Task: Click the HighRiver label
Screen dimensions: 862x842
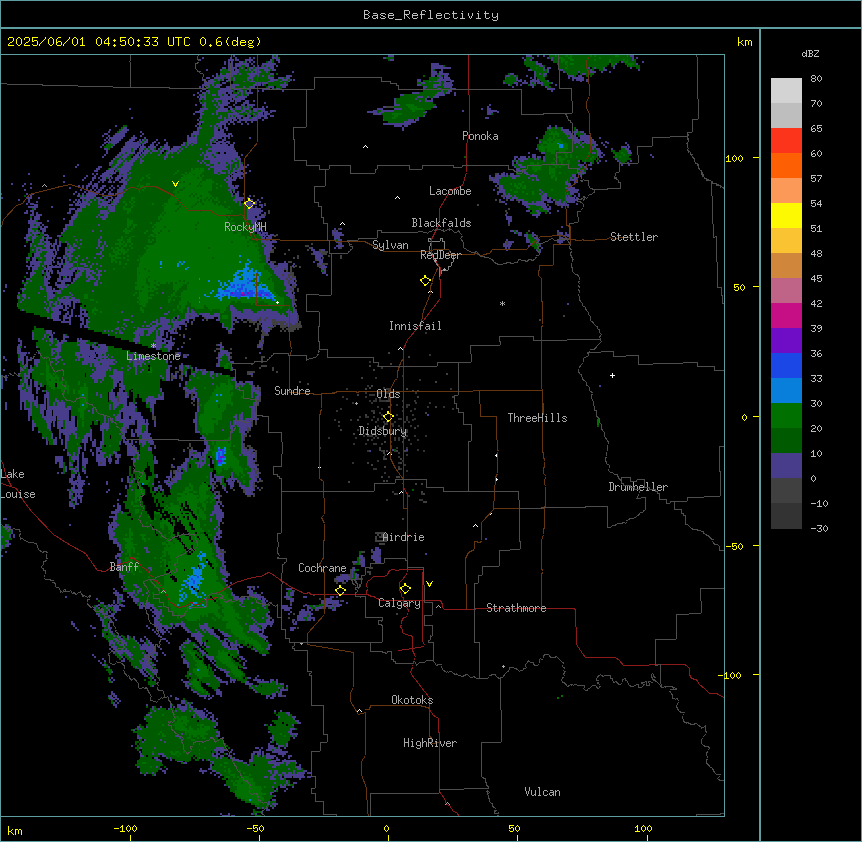Action: click(430, 743)
